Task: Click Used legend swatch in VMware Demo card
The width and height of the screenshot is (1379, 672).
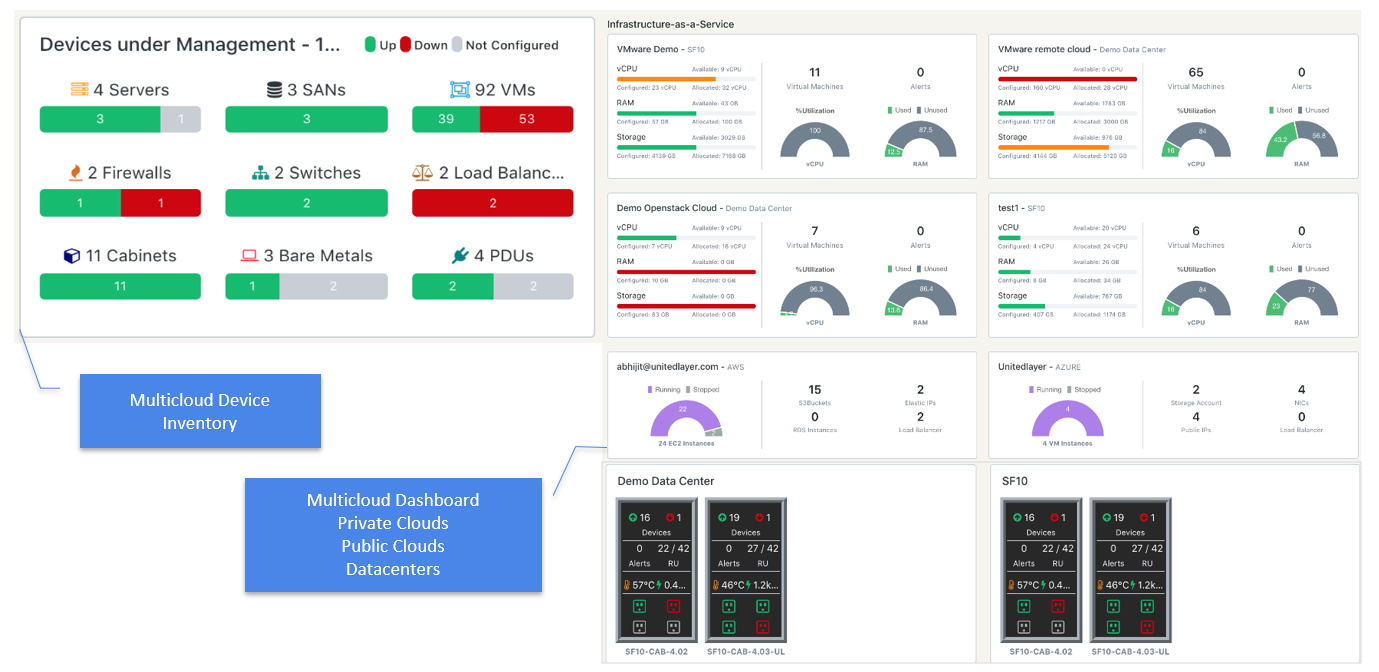Action: pos(889,110)
